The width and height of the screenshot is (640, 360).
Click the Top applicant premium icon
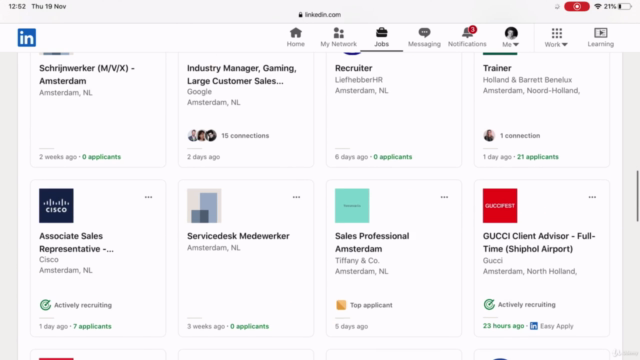(x=341, y=305)
